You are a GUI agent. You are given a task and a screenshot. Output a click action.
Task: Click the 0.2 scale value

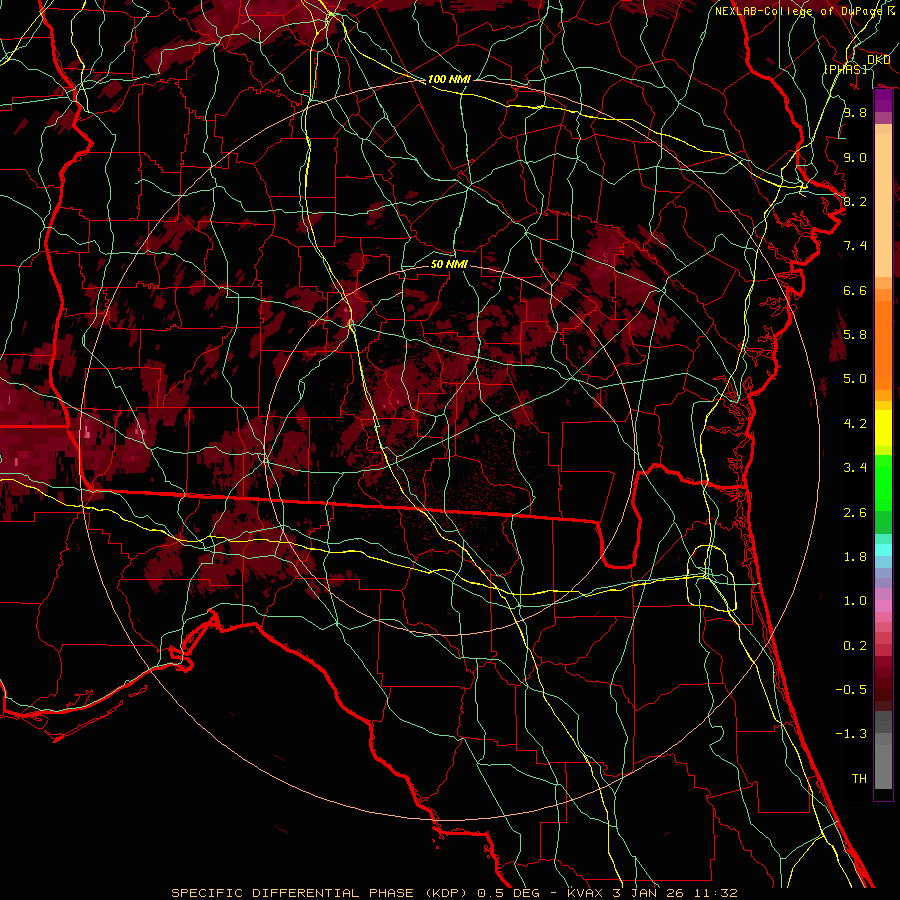click(855, 646)
